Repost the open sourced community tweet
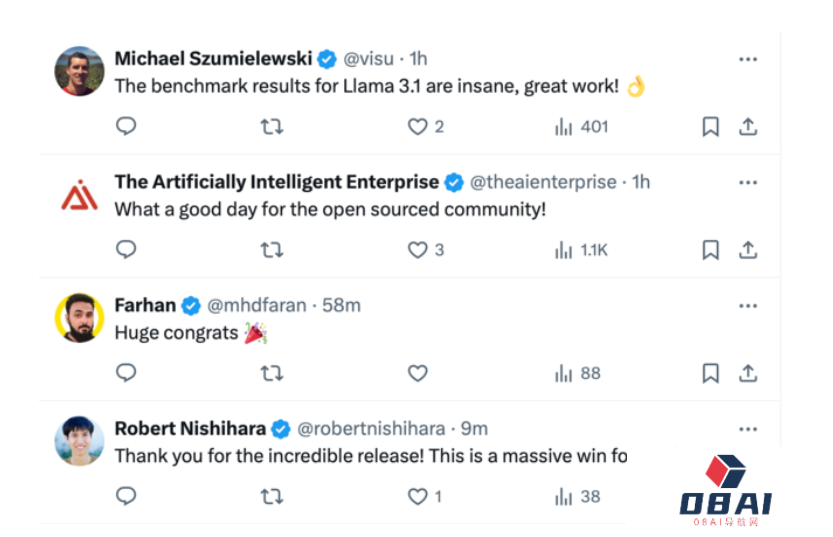Image resolution: width=833 pixels, height=537 pixels. coord(271,250)
